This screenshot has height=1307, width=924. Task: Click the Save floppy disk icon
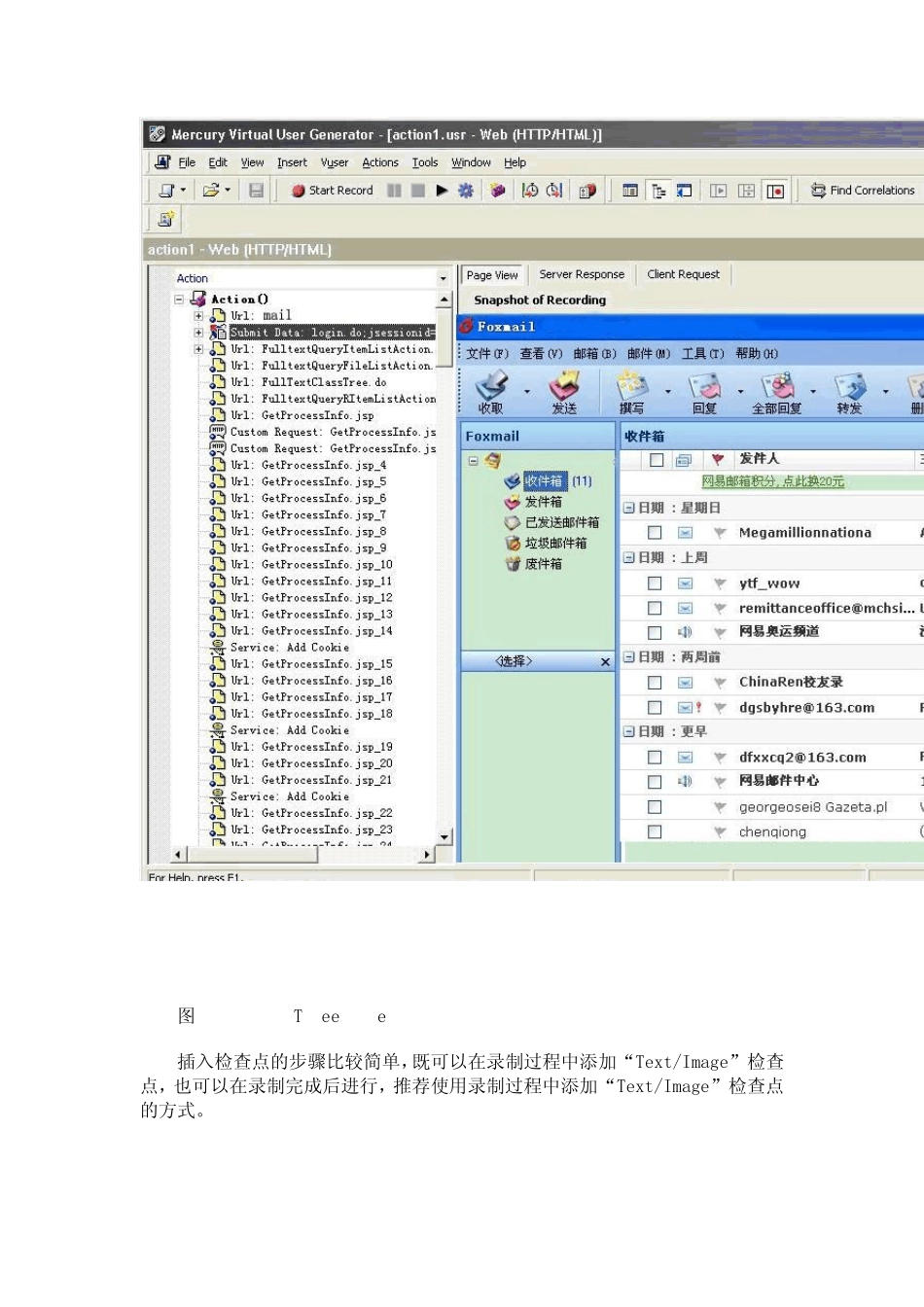(256, 191)
